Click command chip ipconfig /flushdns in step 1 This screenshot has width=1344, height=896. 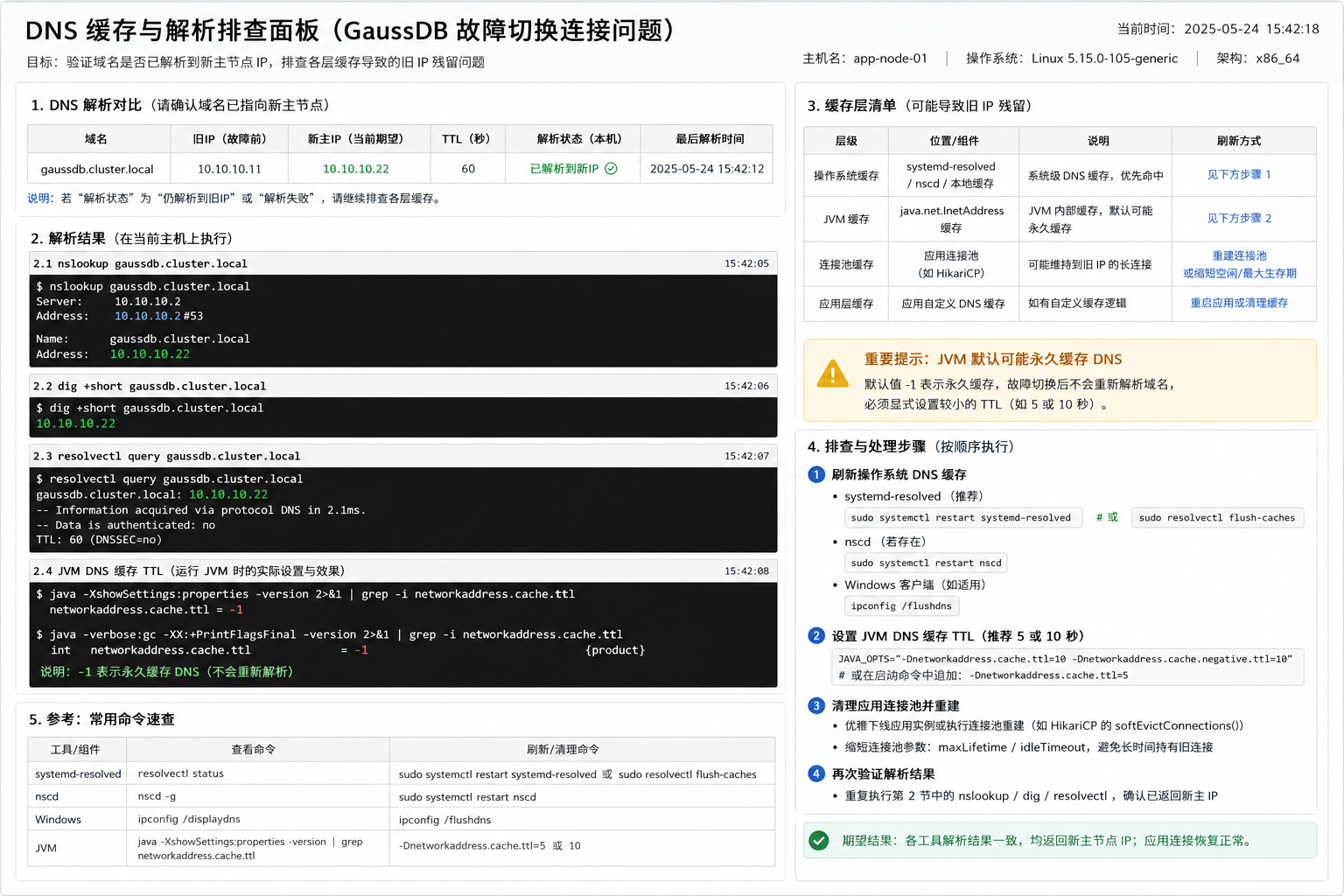click(901, 605)
